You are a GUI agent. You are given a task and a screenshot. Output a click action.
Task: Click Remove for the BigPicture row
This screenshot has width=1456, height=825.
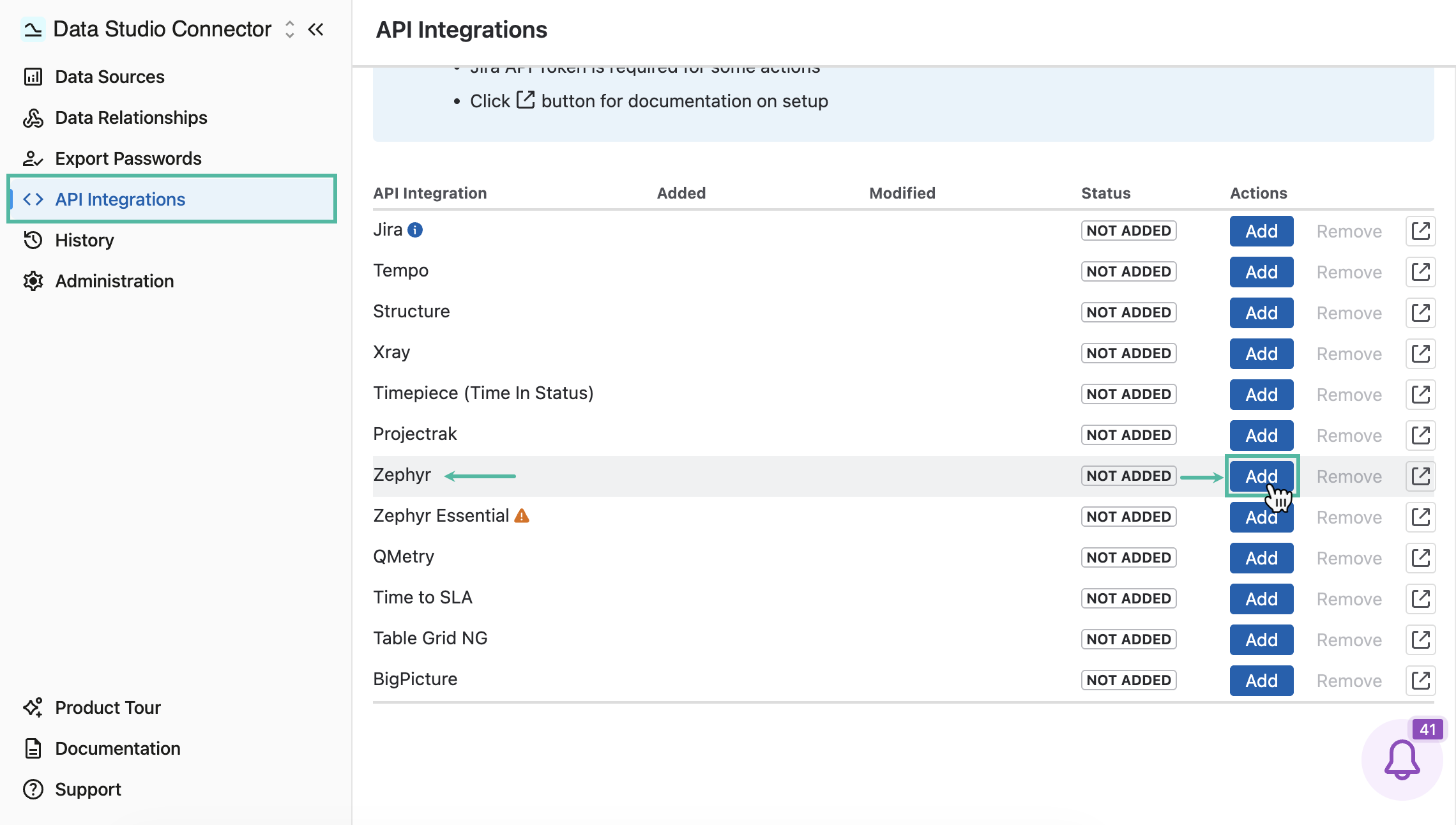pos(1349,681)
